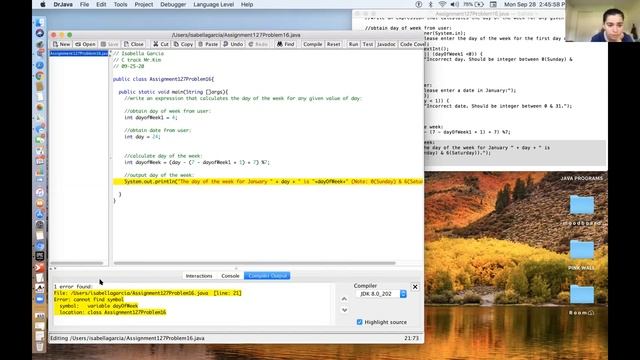Click the Test toolbar button

(x=368, y=44)
